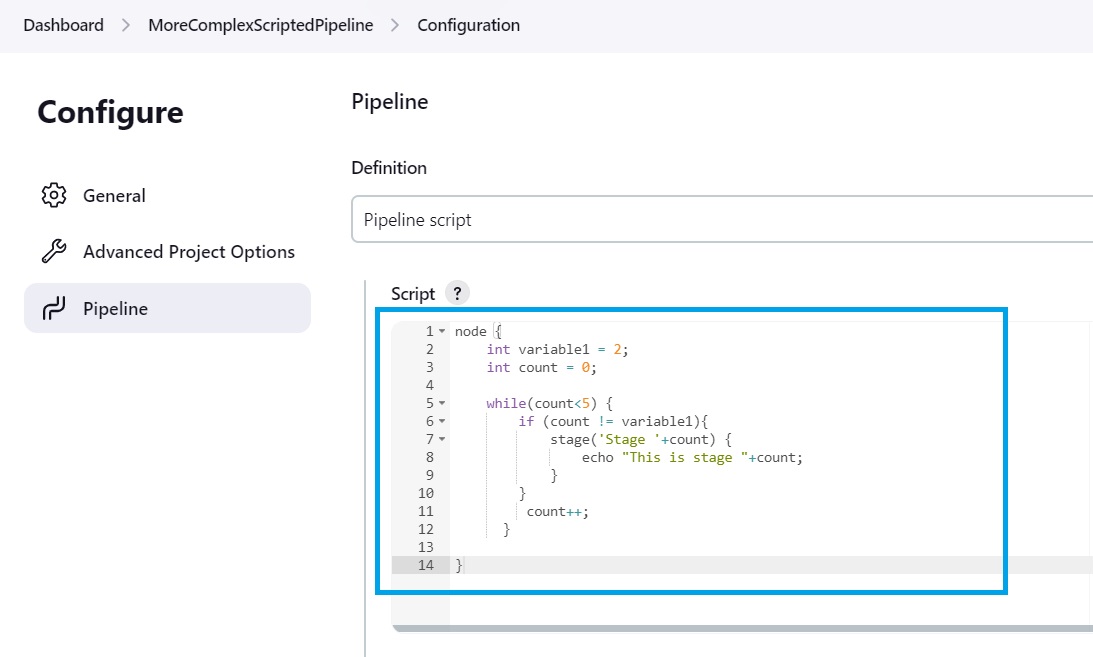Select the Pipeline sidebar label

[115, 308]
